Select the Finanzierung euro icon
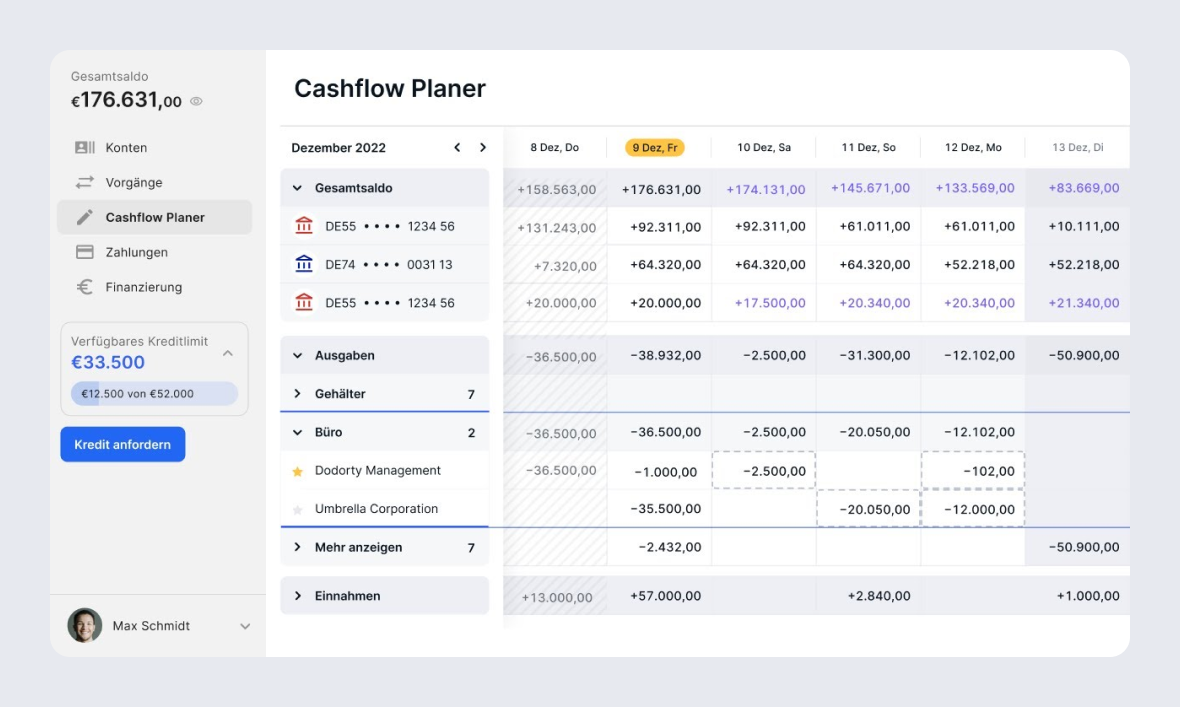The image size is (1180, 707). (x=85, y=287)
